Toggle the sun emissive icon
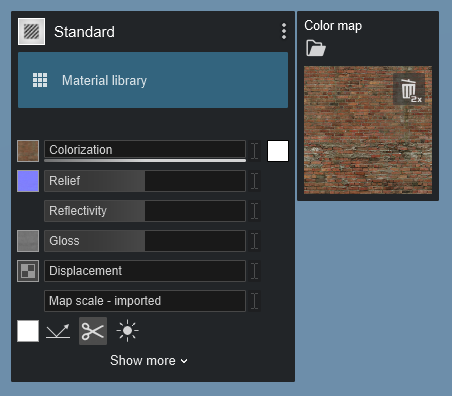This screenshot has height=396, width=452. point(127,331)
